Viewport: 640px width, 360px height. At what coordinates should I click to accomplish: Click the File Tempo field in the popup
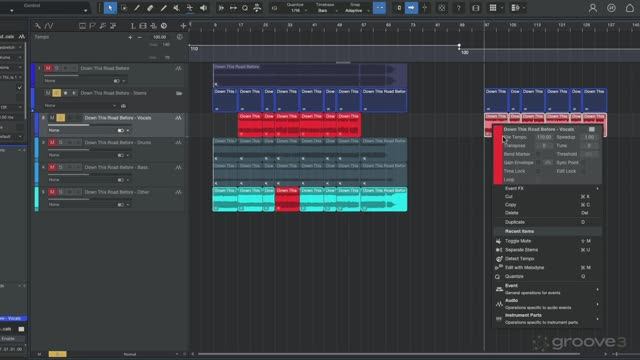point(544,137)
